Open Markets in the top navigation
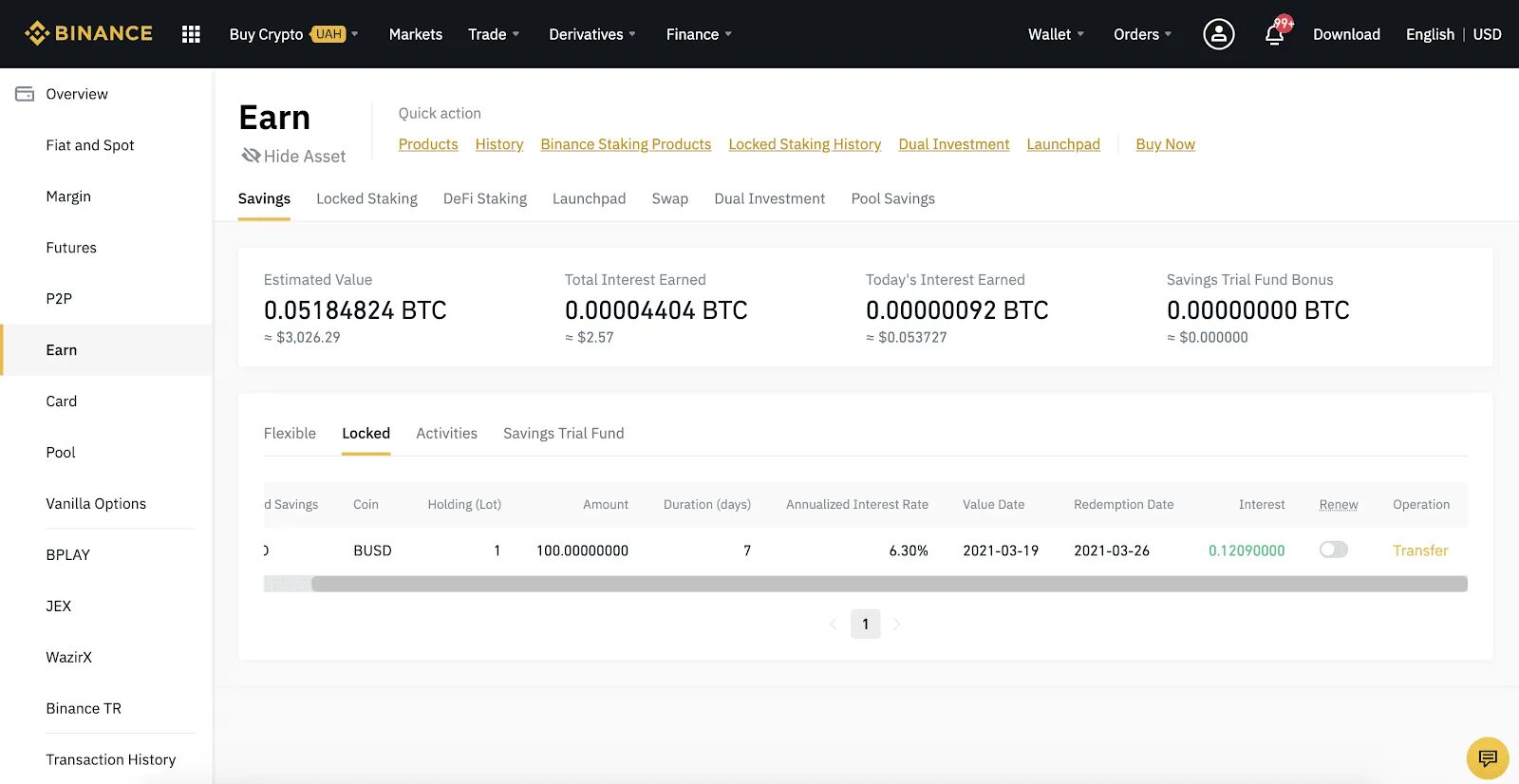Image resolution: width=1519 pixels, height=784 pixels. 416,34
